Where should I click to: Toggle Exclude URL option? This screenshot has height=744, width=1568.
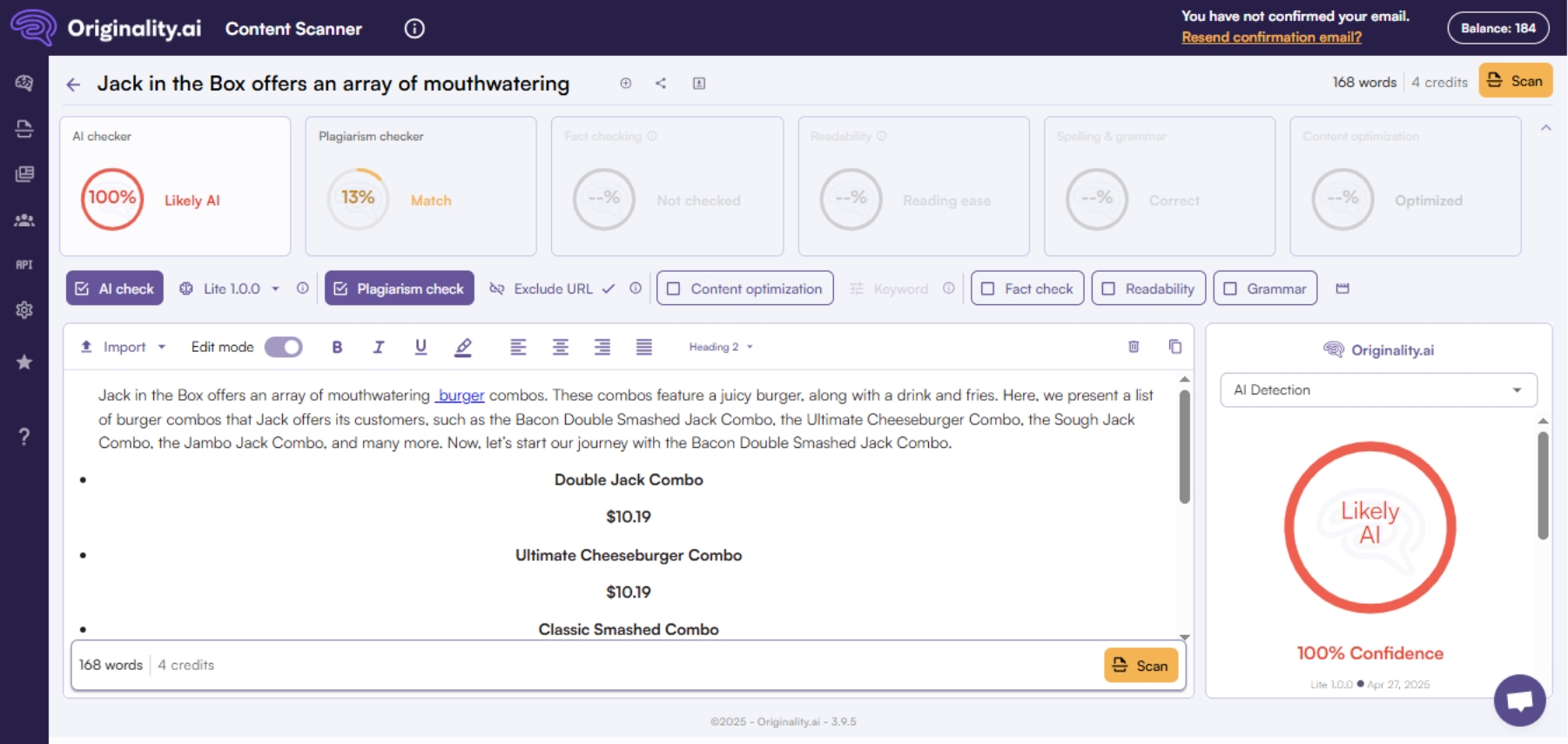[552, 288]
